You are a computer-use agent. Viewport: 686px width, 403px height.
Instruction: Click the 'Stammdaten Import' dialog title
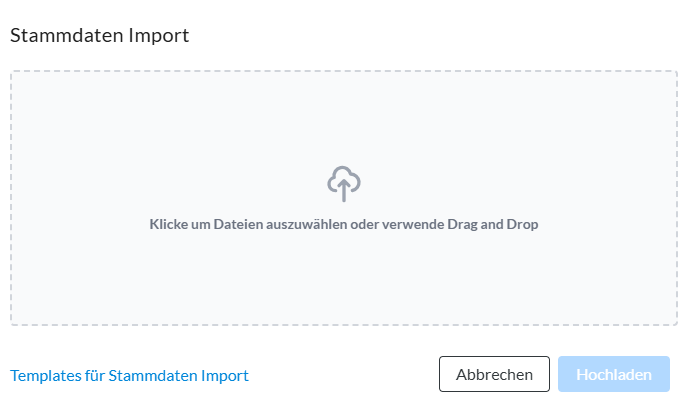tap(100, 35)
